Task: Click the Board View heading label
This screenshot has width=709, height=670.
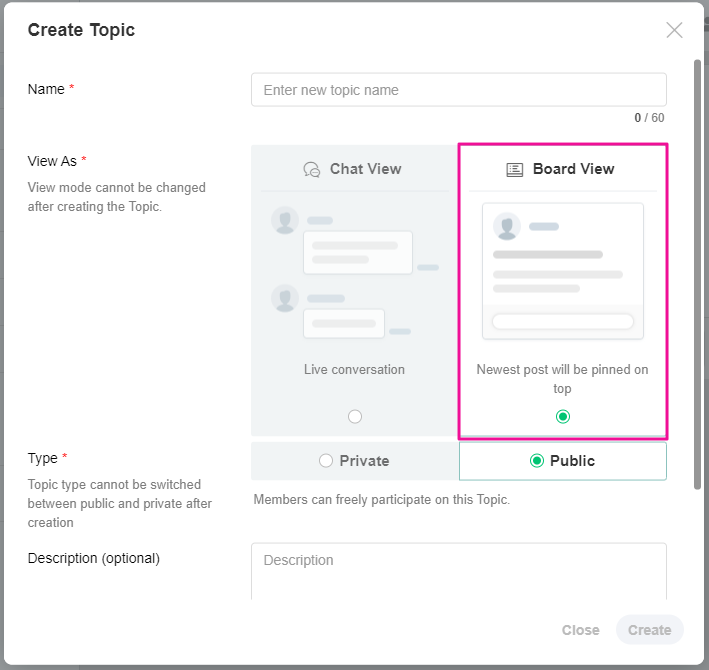Action: point(573,169)
